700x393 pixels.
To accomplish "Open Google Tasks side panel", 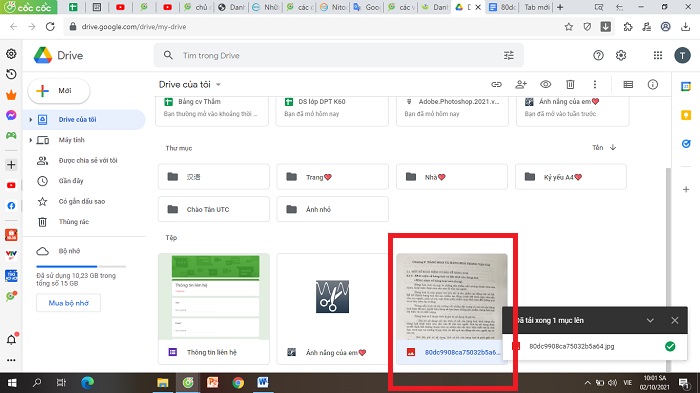I will pyautogui.click(x=686, y=144).
